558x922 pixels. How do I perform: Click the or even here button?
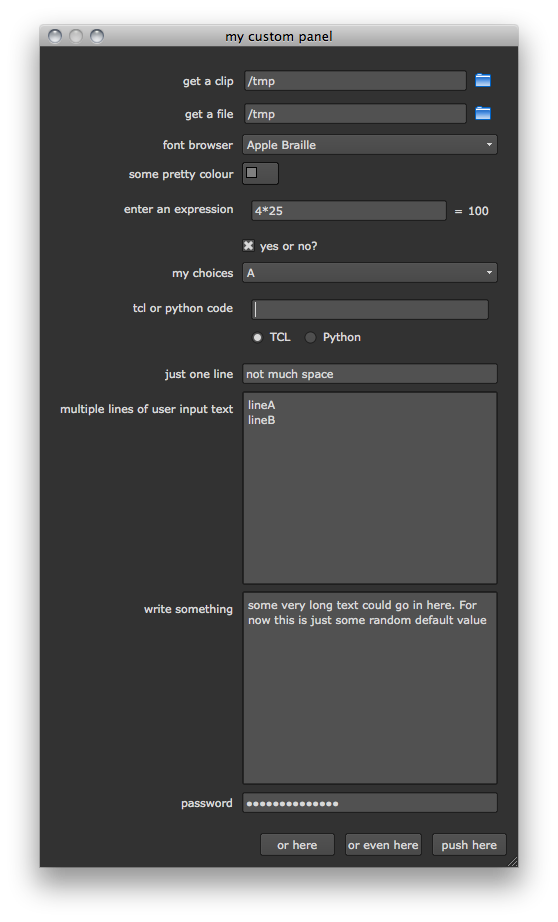tap(383, 845)
